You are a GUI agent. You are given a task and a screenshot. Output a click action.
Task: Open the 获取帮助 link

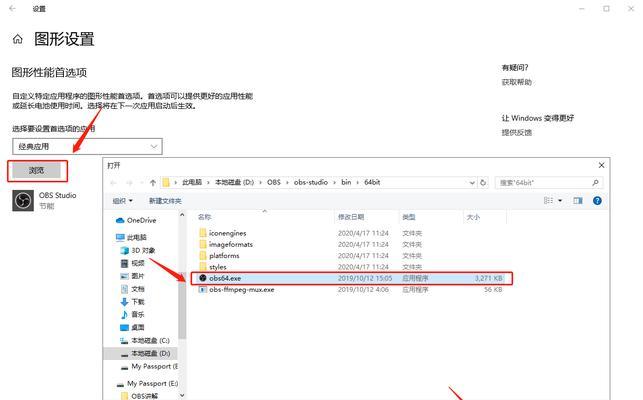tap(516, 82)
